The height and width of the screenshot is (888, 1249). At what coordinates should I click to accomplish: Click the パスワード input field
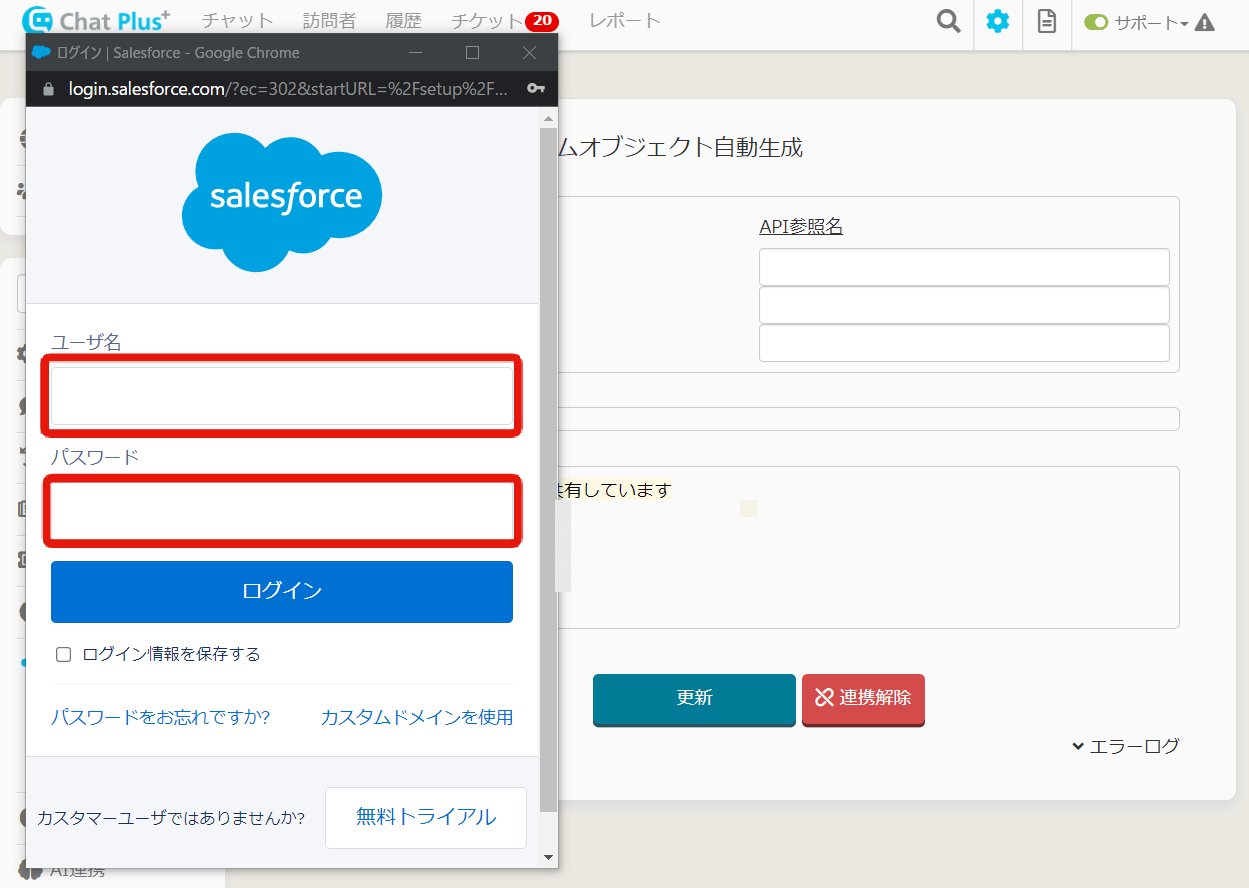click(282, 510)
